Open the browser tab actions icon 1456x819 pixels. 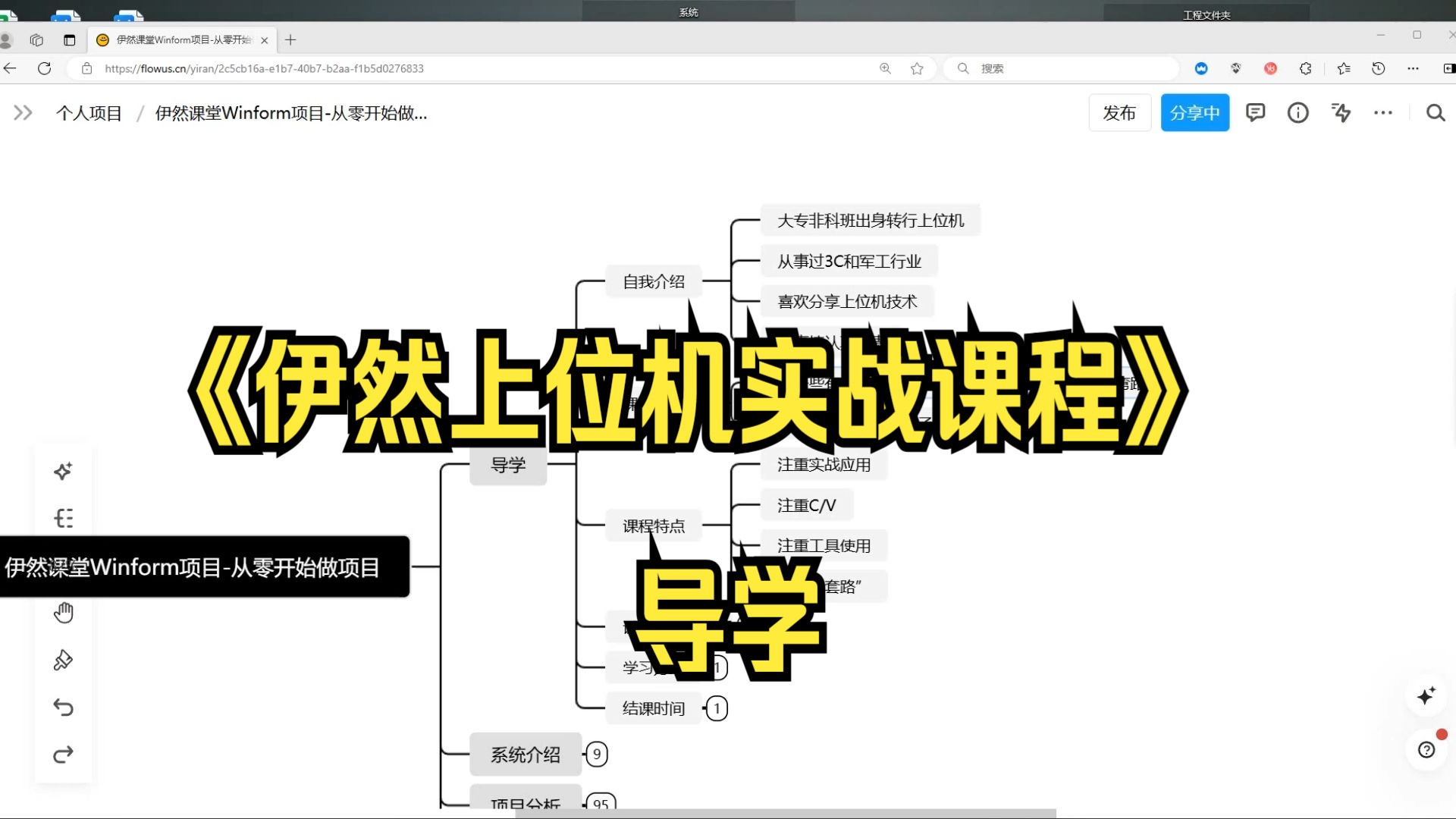[x=70, y=40]
